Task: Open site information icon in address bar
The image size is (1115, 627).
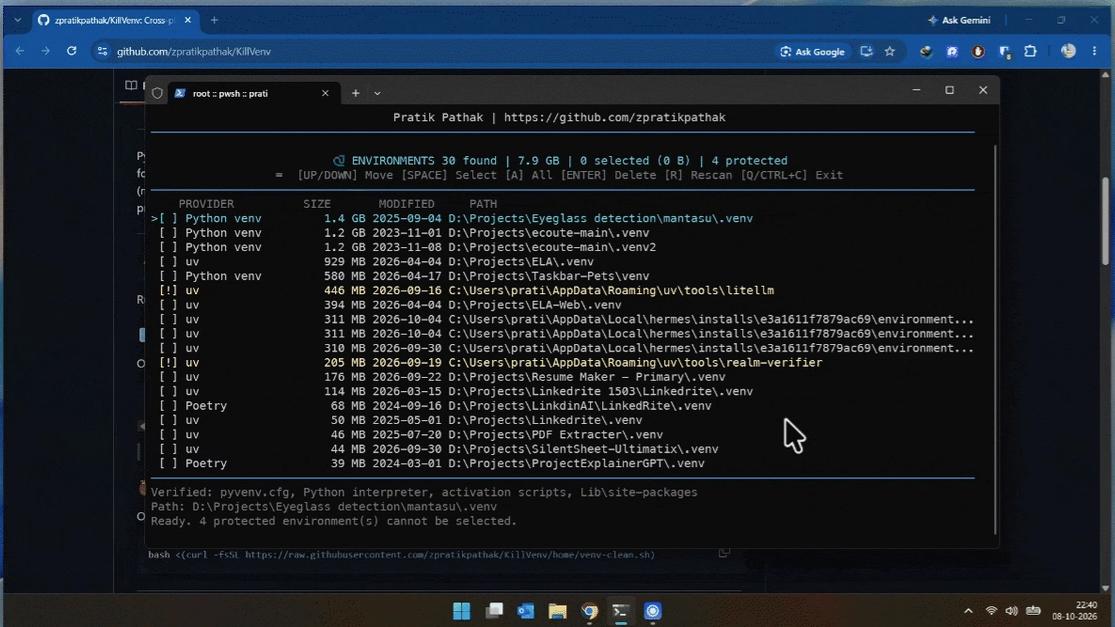Action: [x=102, y=51]
